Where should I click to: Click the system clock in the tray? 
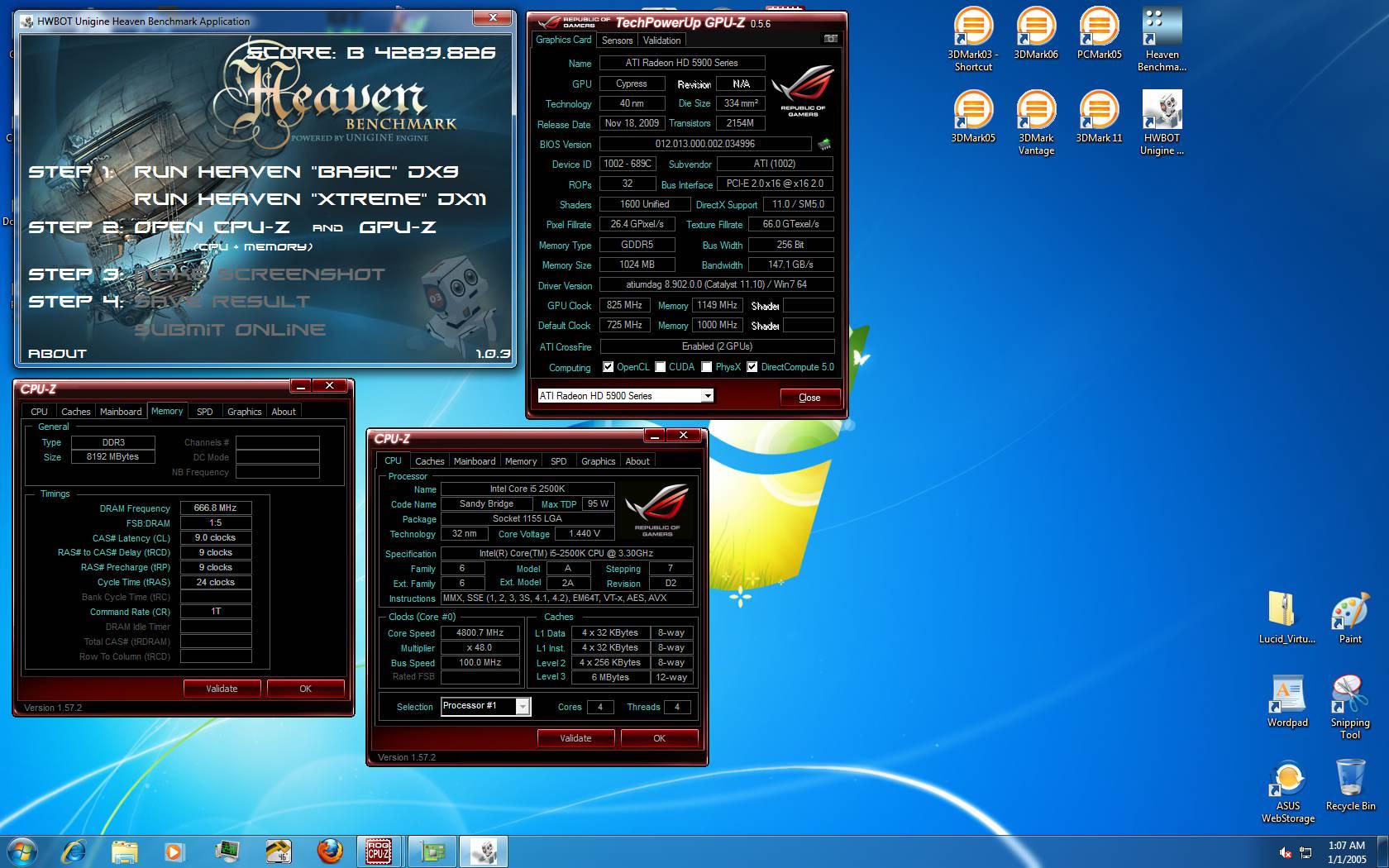click(1347, 852)
